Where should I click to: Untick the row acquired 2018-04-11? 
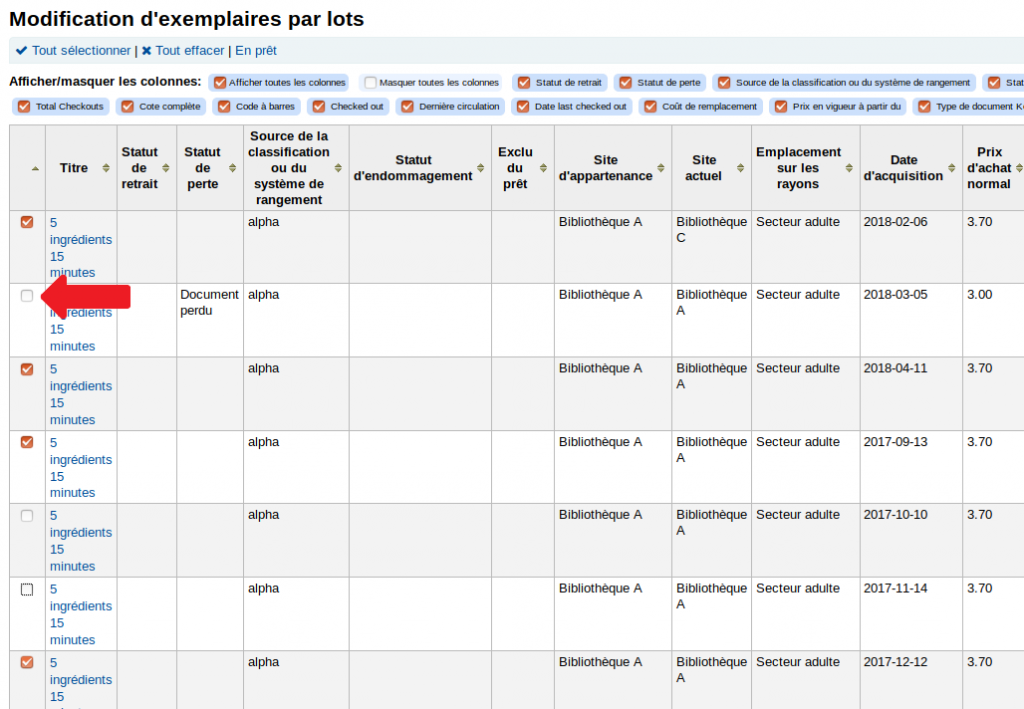click(27, 369)
